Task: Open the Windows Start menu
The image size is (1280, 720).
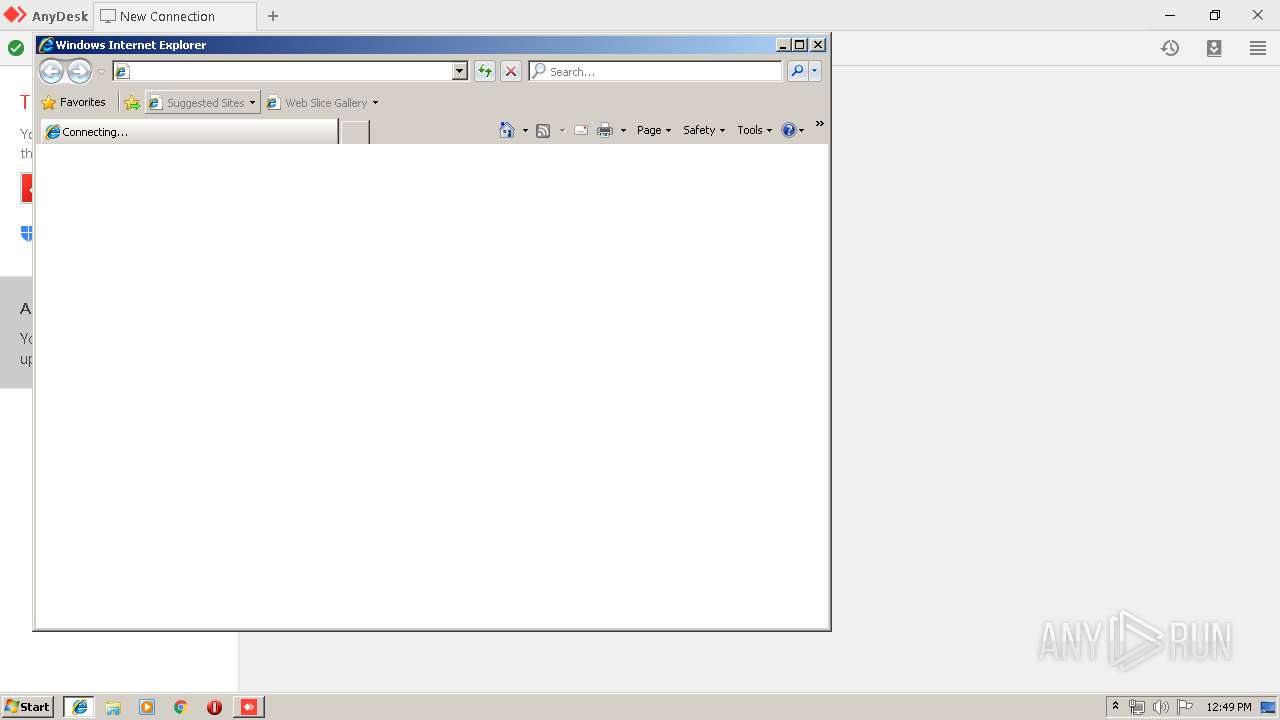Action: [28, 707]
